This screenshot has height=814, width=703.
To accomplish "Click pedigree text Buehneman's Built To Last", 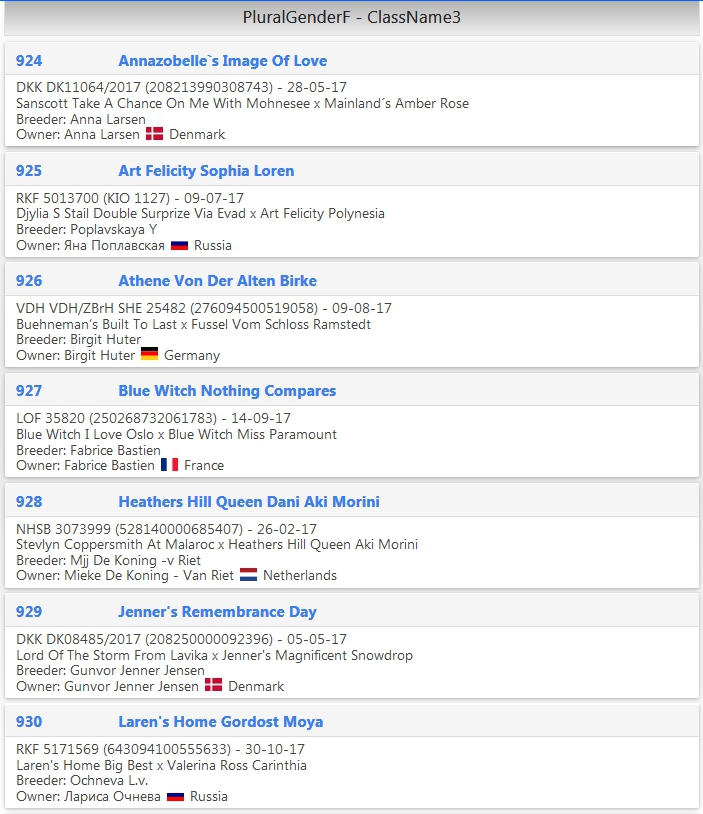I will [x=194, y=324].
